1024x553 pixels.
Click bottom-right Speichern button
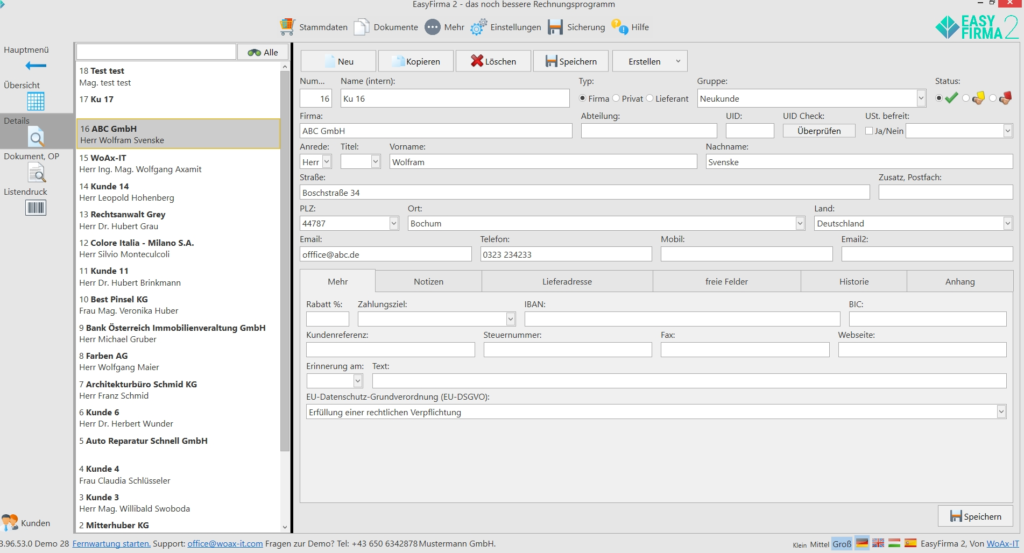point(975,516)
